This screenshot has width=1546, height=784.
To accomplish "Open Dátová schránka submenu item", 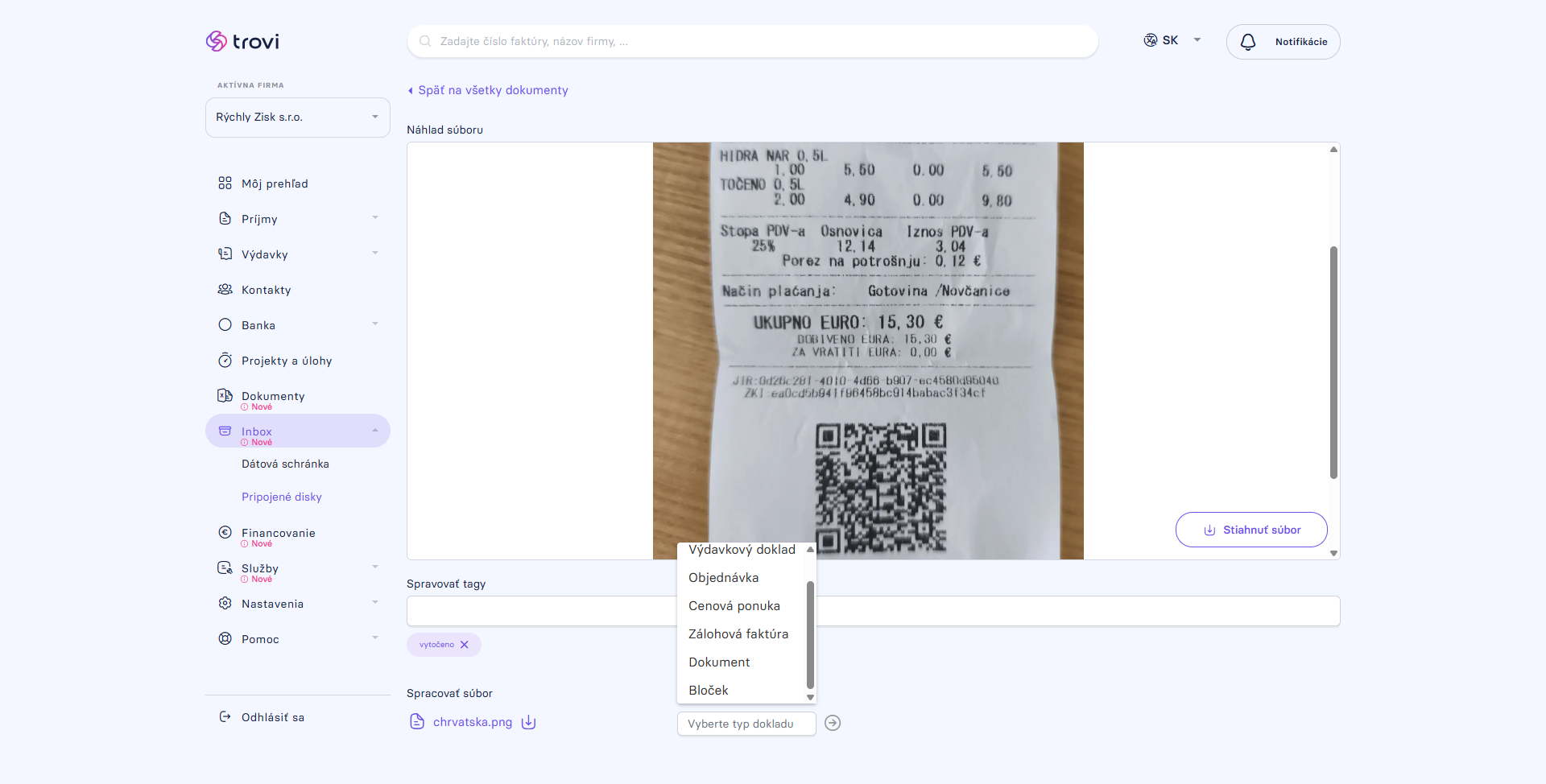I will click(285, 464).
